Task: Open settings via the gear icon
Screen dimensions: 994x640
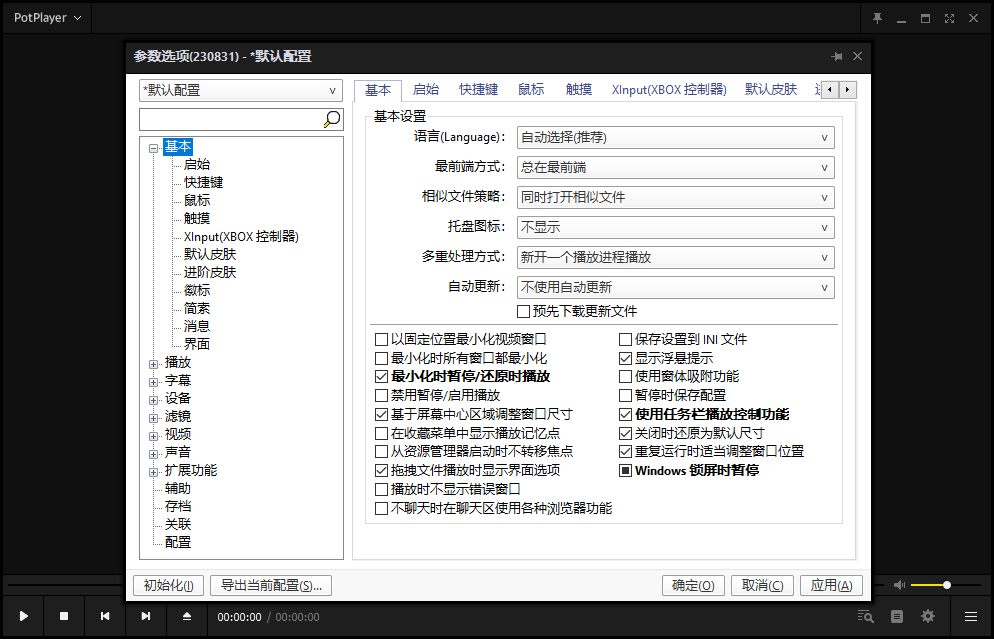Action: pyautogui.click(x=927, y=616)
